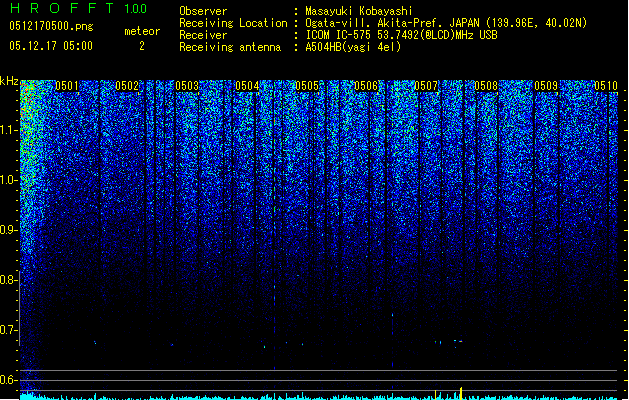Click the 0509 time marker
The height and width of the screenshot is (400, 629).
[546, 86]
